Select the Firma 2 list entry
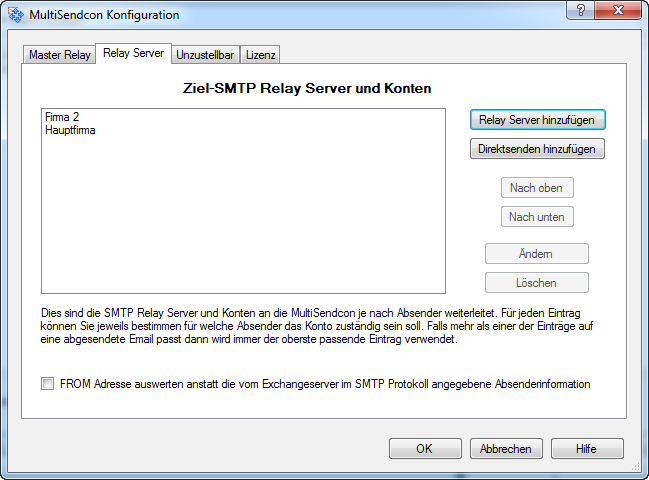Viewport: 649px width, 480px height. click(243, 117)
